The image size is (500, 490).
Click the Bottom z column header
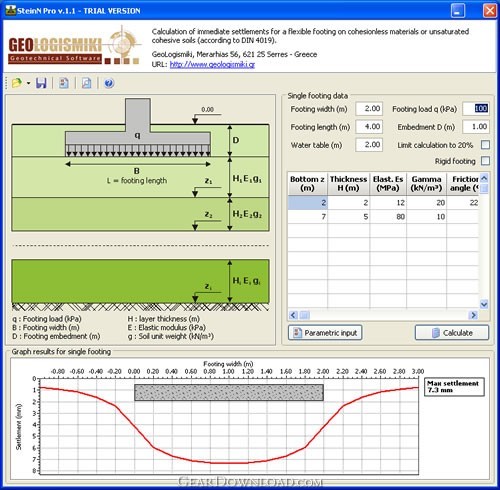[x=307, y=184]
